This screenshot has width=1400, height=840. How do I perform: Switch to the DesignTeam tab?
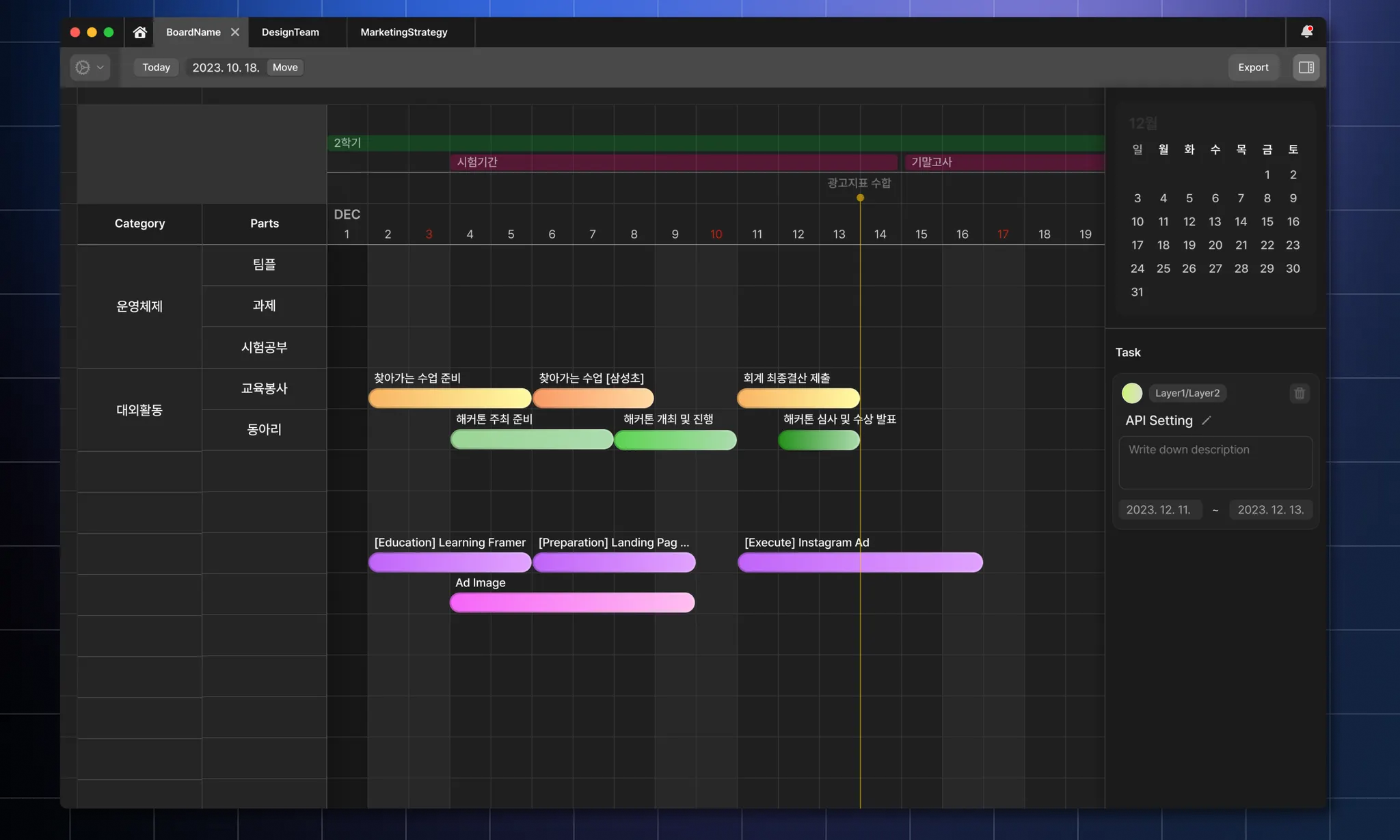point(291,32)
